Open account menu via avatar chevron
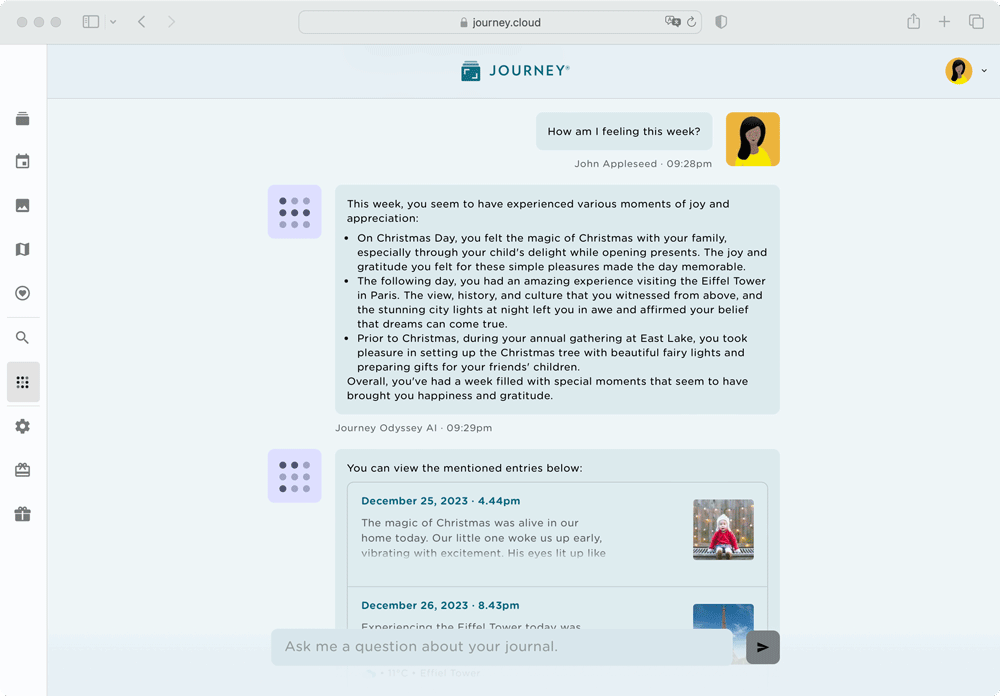Viewport: 1000px width, 696px height. (984, 70)
